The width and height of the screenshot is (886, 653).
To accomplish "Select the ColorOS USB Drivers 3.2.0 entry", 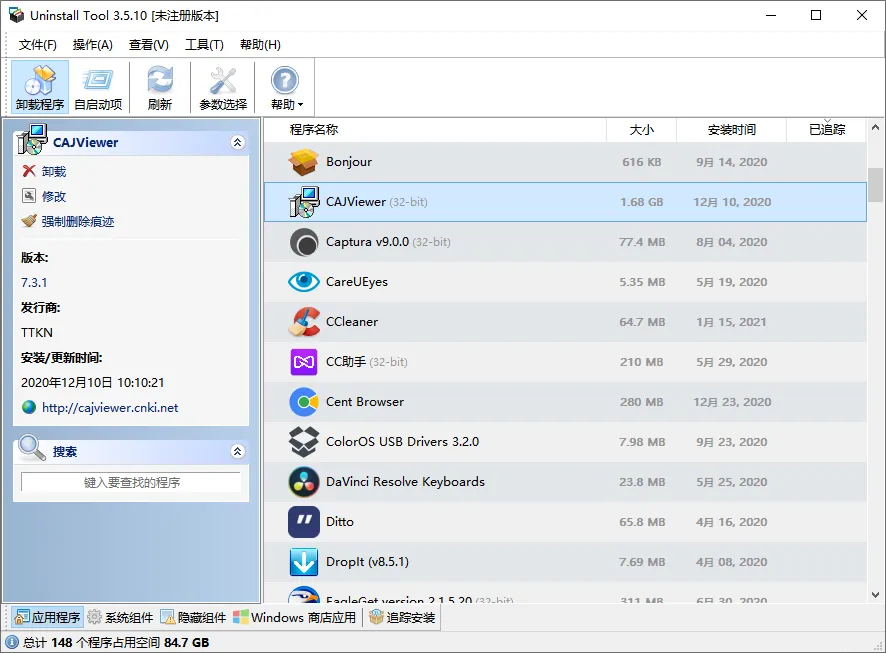I will (x=402, y=442).
